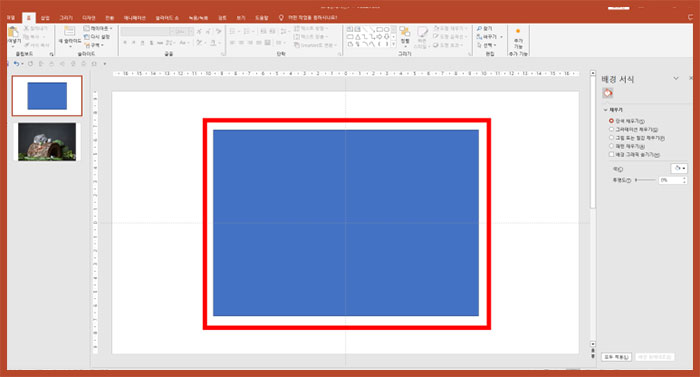The image size is (700, 377).
Task: Click the Fill paint bucket icon in Format Background pane
Action: [x=608, y=93]
